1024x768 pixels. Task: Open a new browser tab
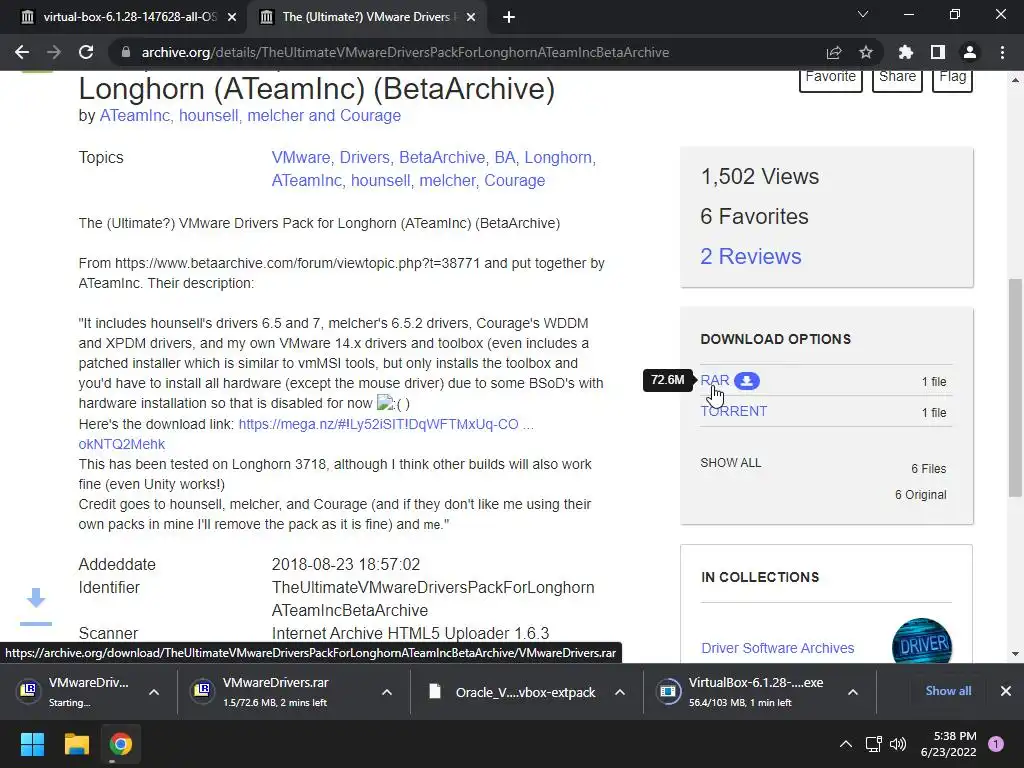(x=509, y=17)
